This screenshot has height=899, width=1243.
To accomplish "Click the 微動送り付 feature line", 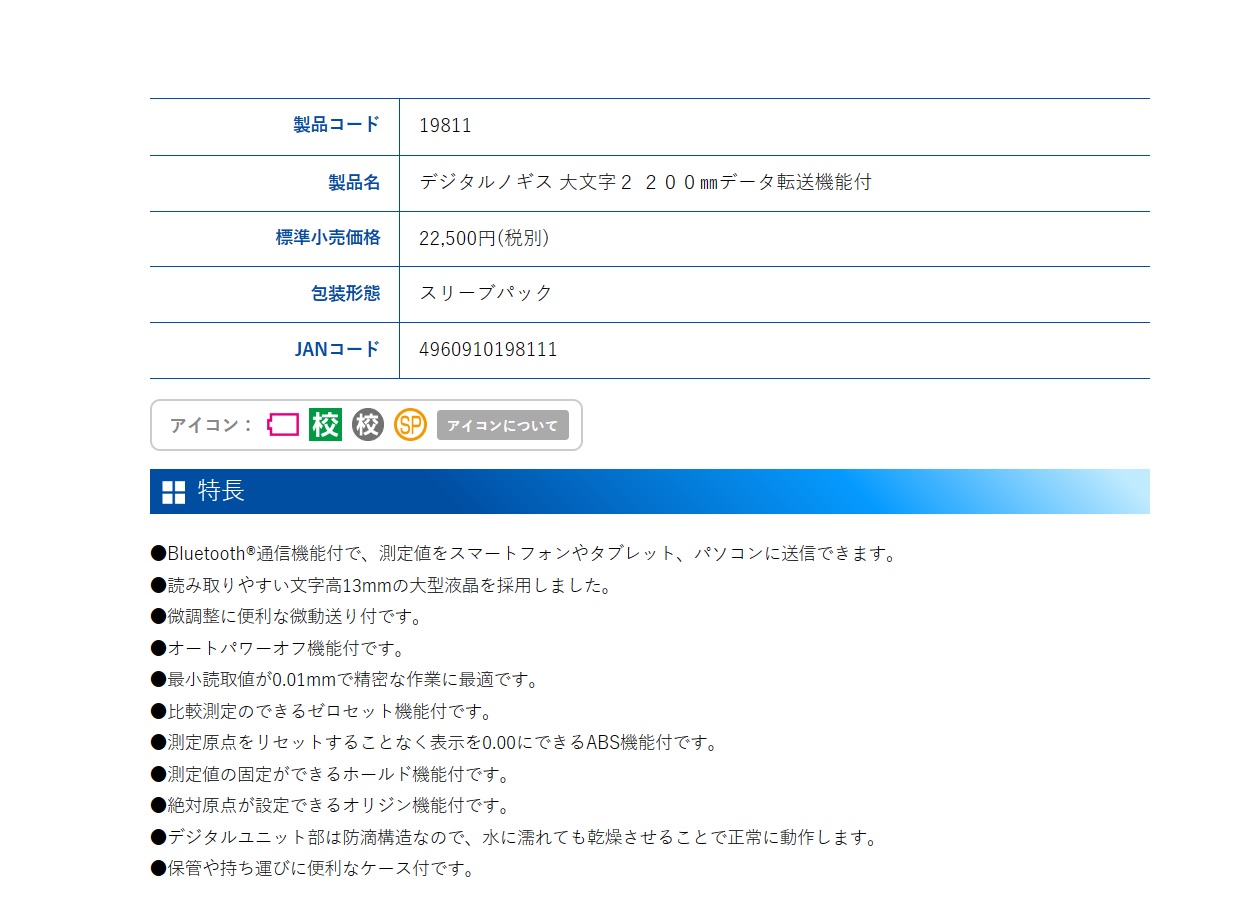I will (286, 616).
